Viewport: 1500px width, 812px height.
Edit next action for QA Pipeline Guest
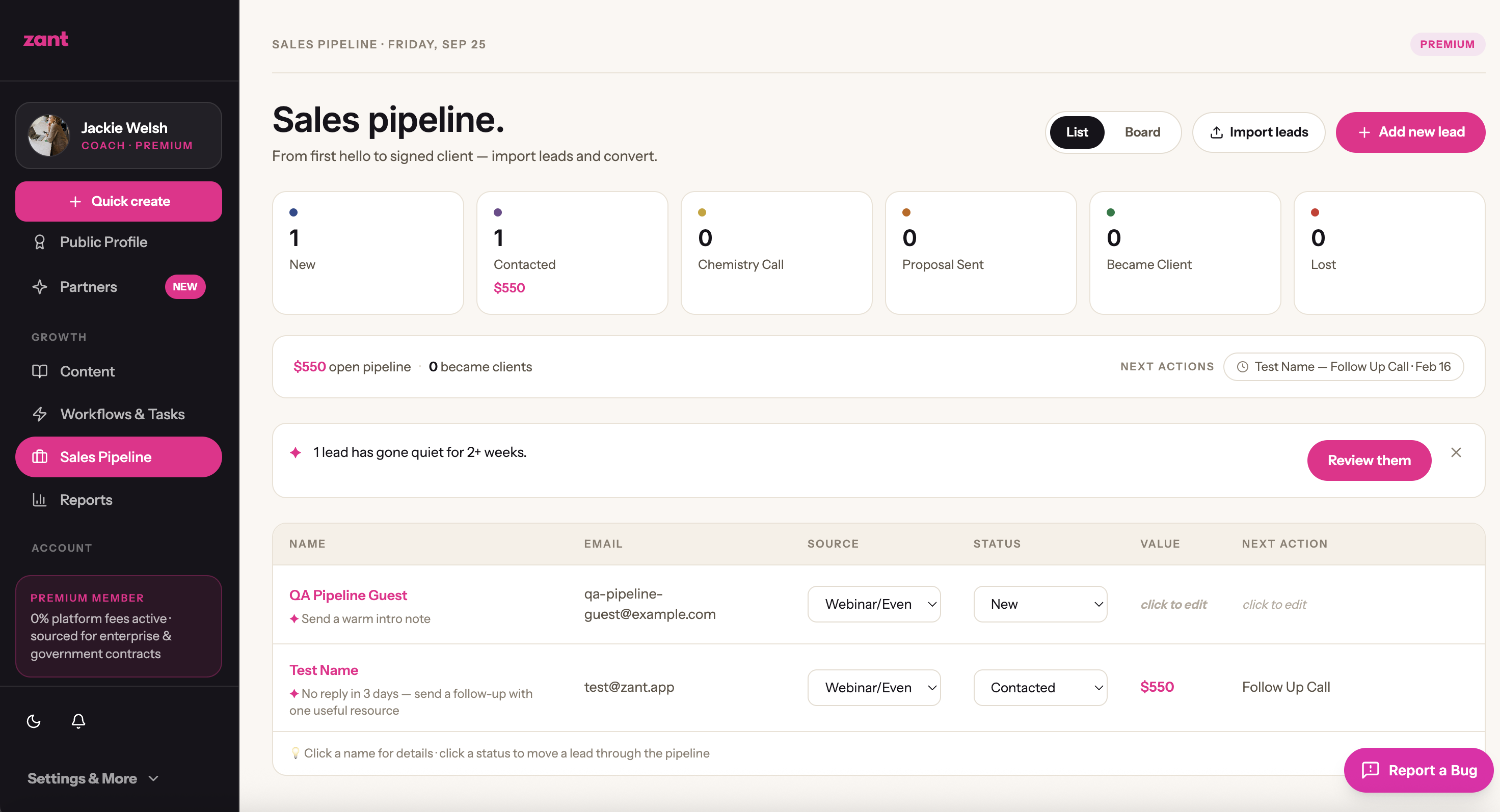coord(1274,604)
